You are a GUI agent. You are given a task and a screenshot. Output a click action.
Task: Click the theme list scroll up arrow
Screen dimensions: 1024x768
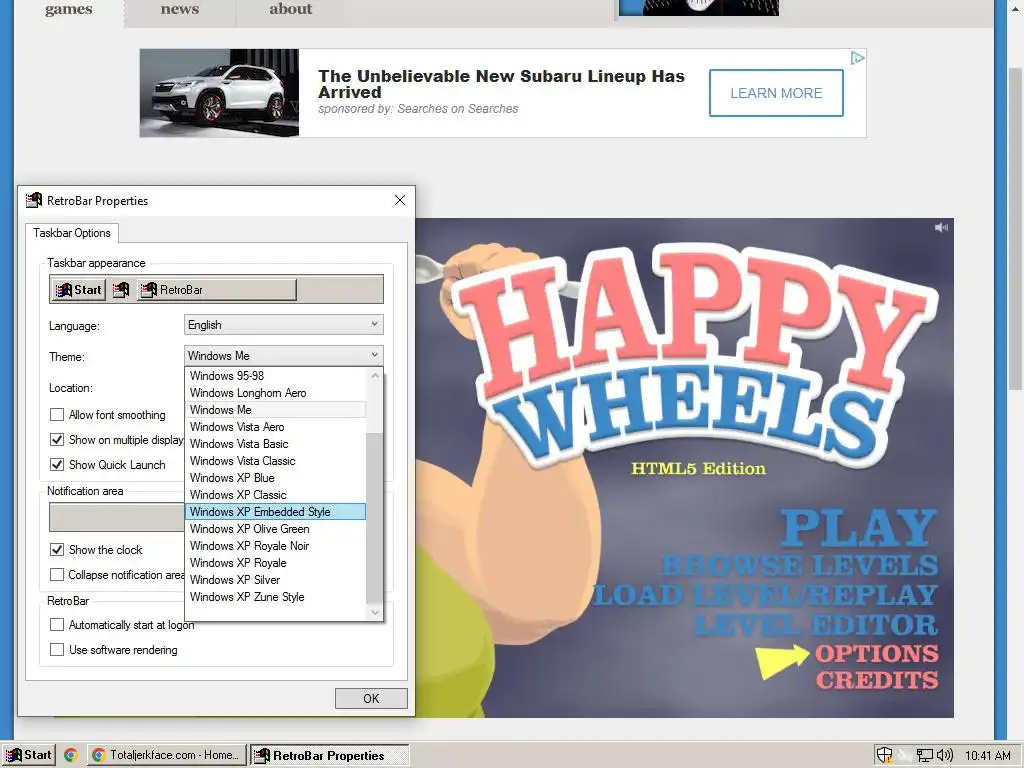[x=374, y=376]
